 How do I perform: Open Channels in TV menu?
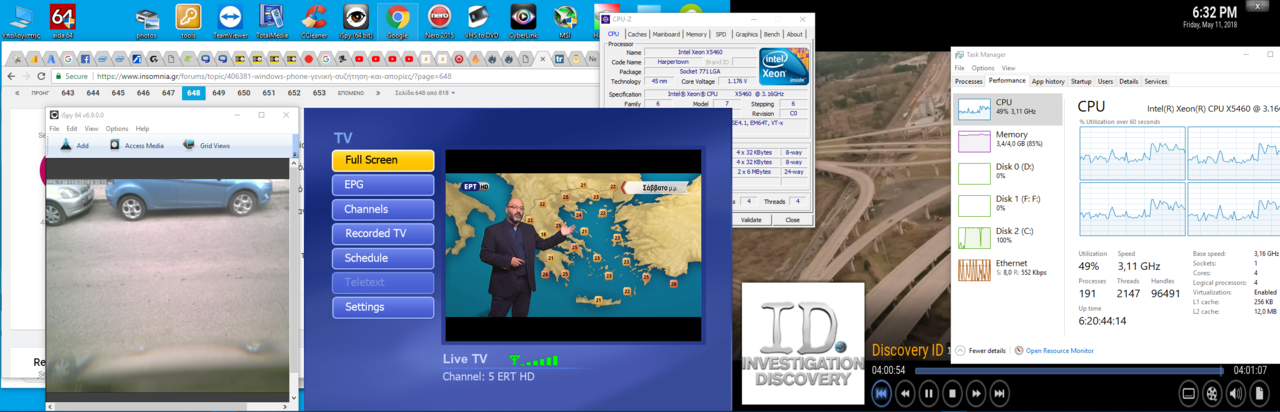(383, 209)
